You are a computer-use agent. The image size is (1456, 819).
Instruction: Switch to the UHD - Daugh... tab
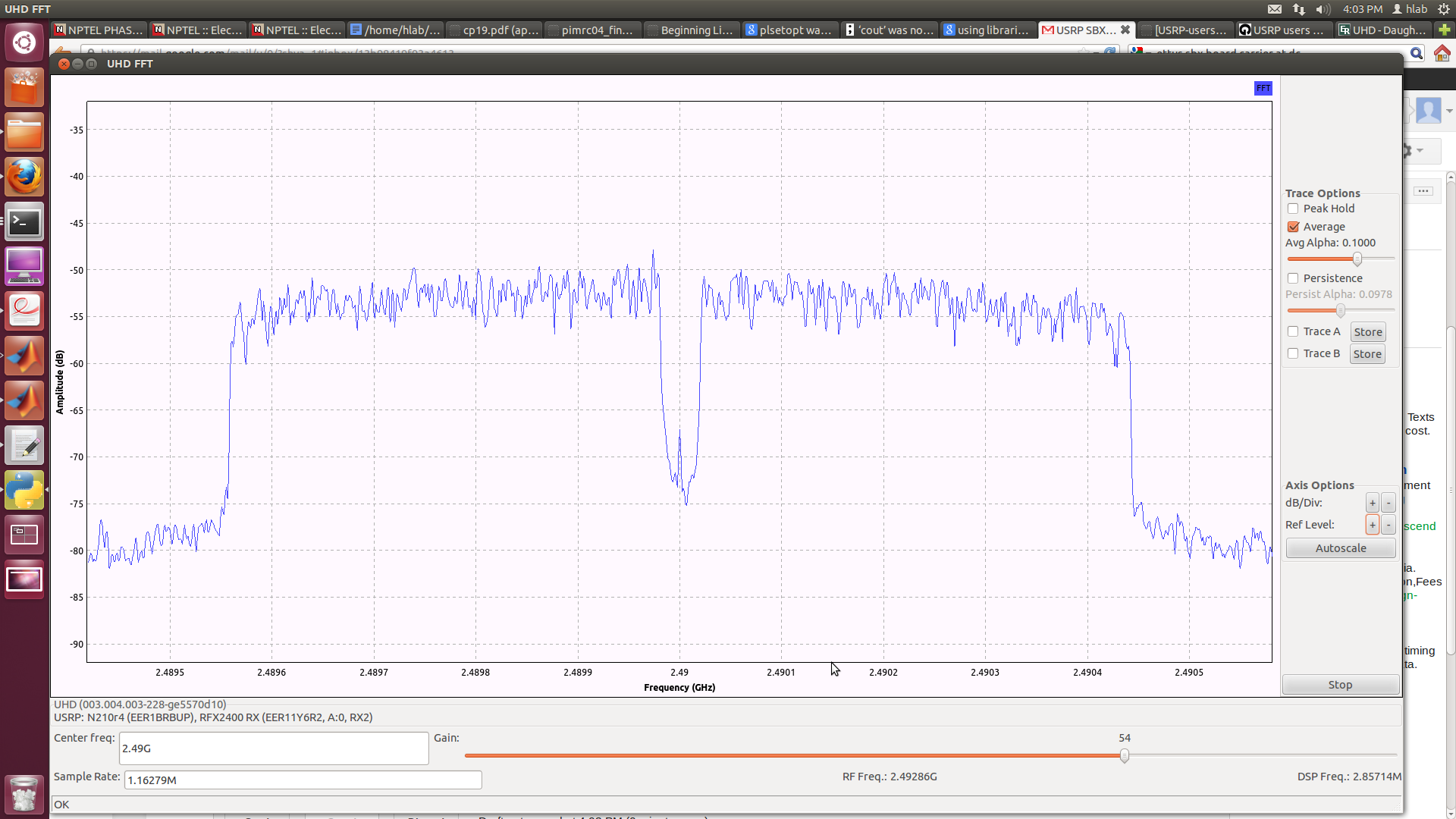1383,30
